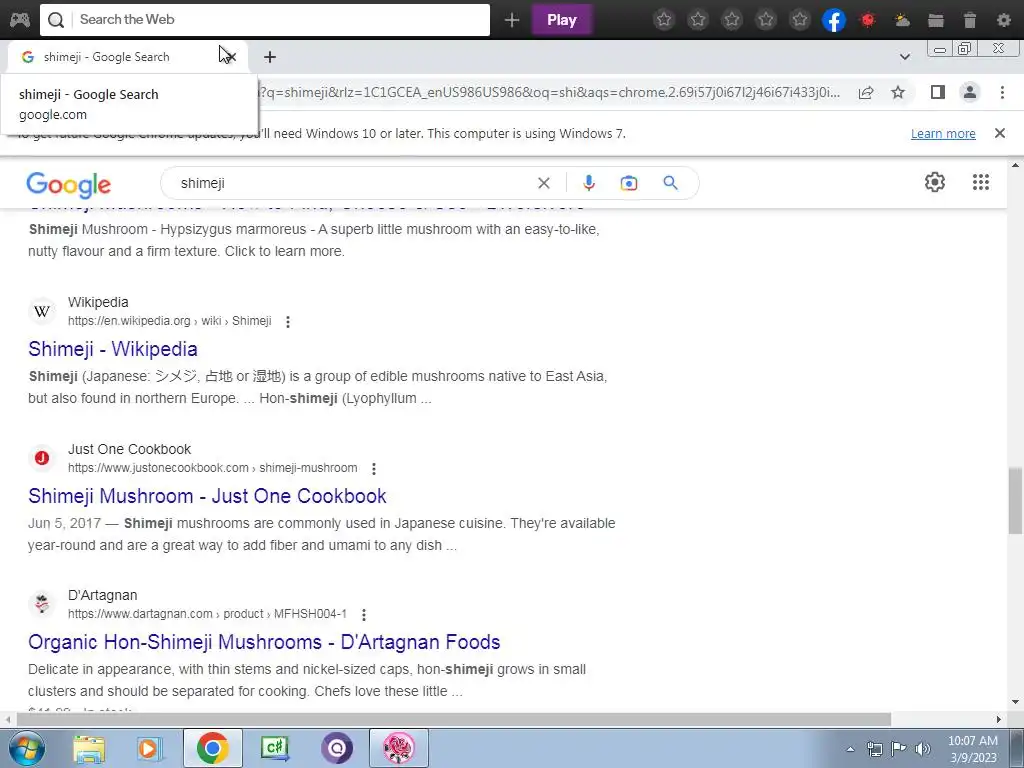This screenshot has height=768, width=1024.
Task: Bookmark this page with the star icon
Action: (x=898, y=92)
